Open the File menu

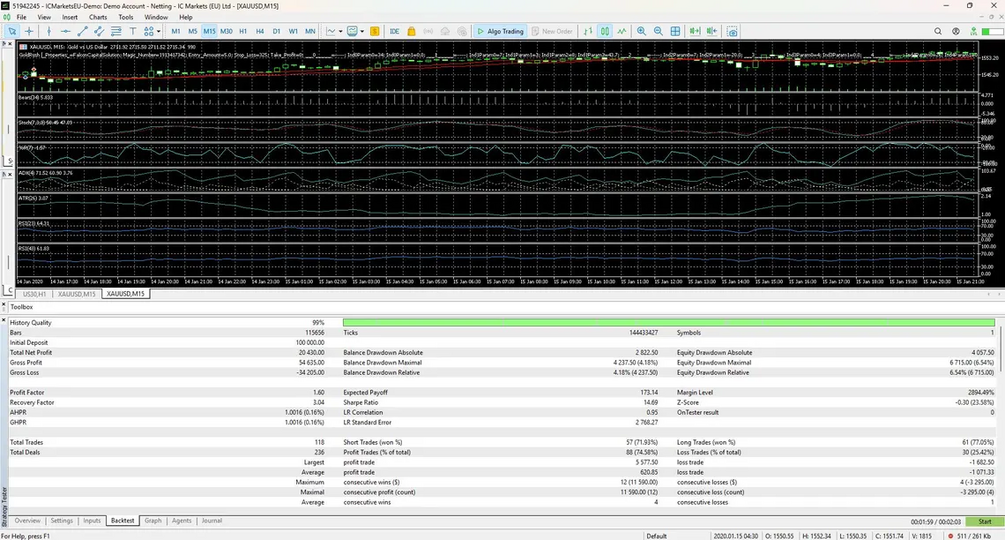(x=21, y=17)
